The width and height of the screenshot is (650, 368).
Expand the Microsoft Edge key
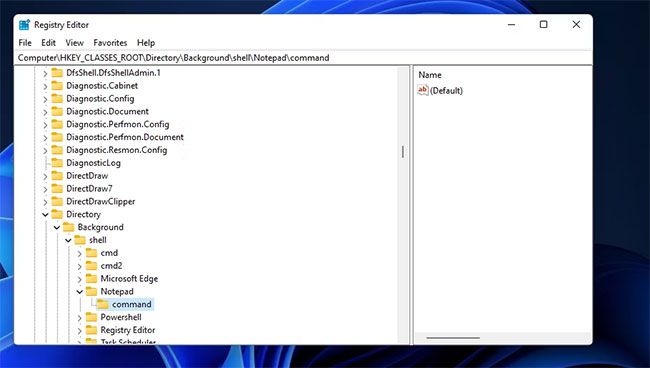[x=80, y=279]
